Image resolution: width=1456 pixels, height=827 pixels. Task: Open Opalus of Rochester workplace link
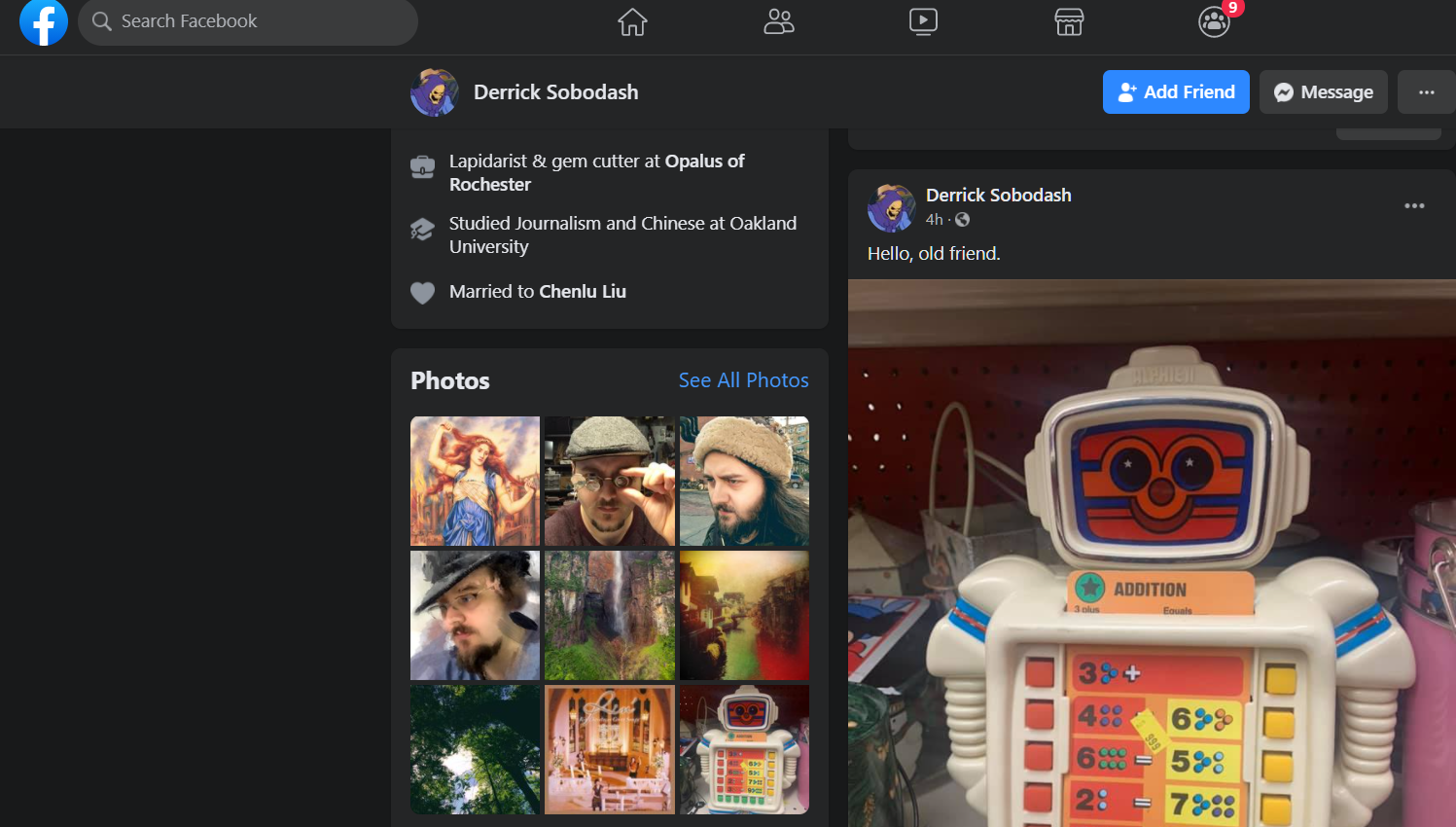coord(596,172)
